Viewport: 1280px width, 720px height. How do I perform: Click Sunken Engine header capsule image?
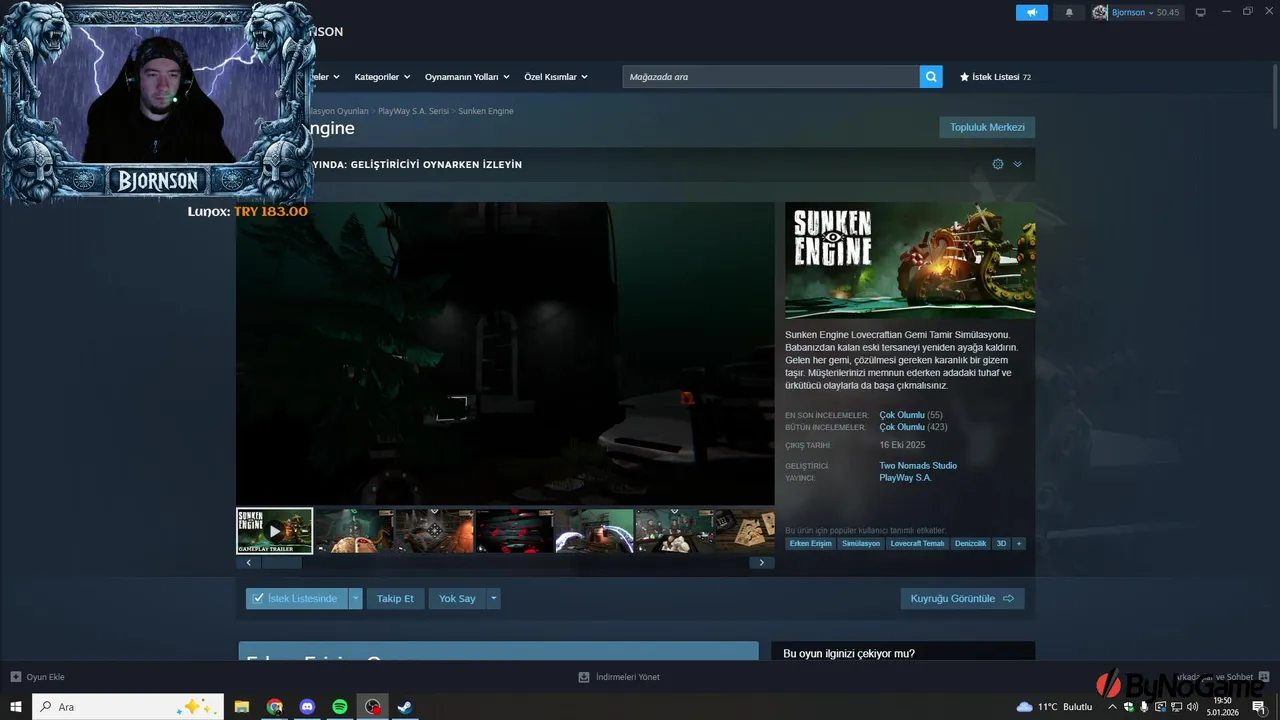(910, 261)
